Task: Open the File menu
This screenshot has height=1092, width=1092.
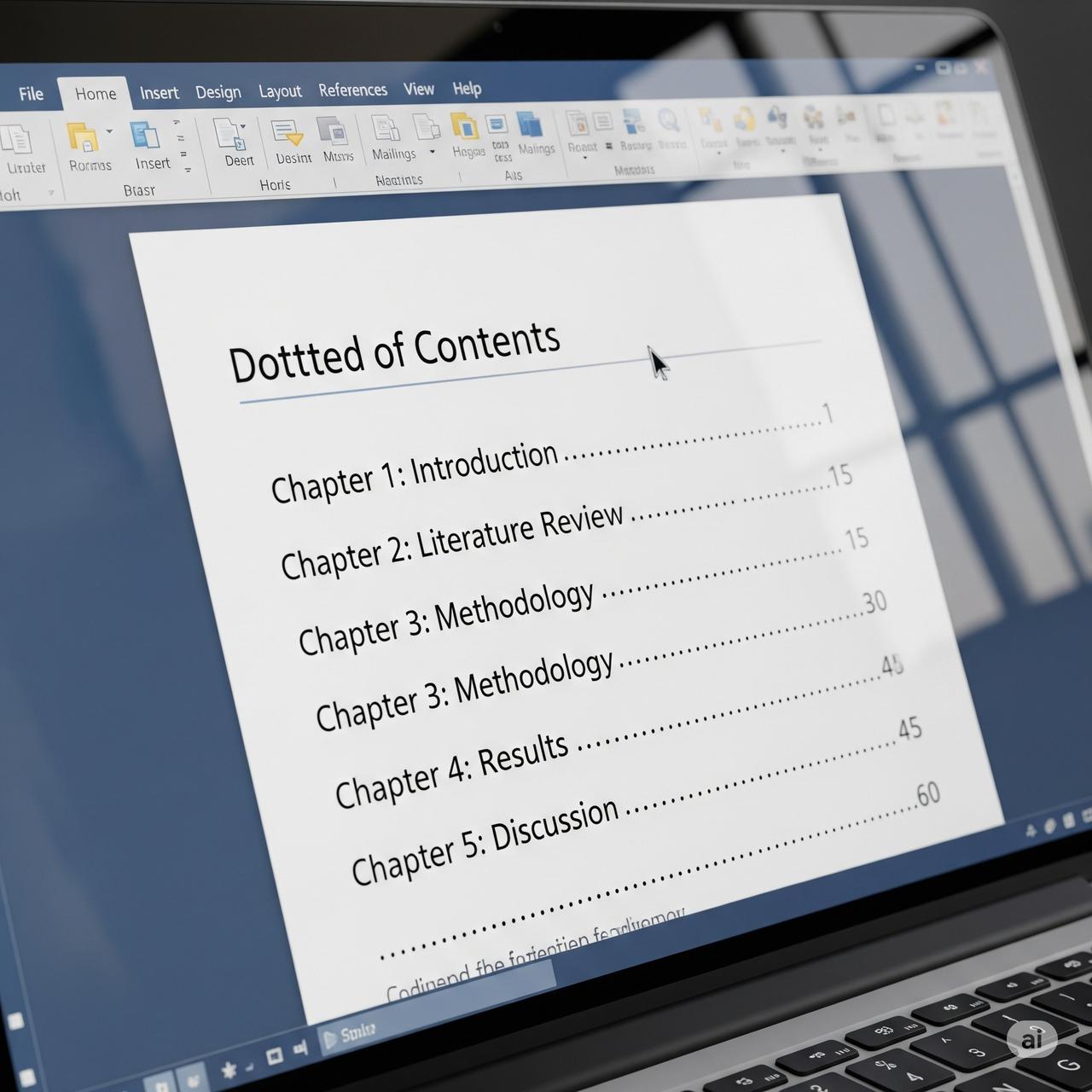Action: 31,94
